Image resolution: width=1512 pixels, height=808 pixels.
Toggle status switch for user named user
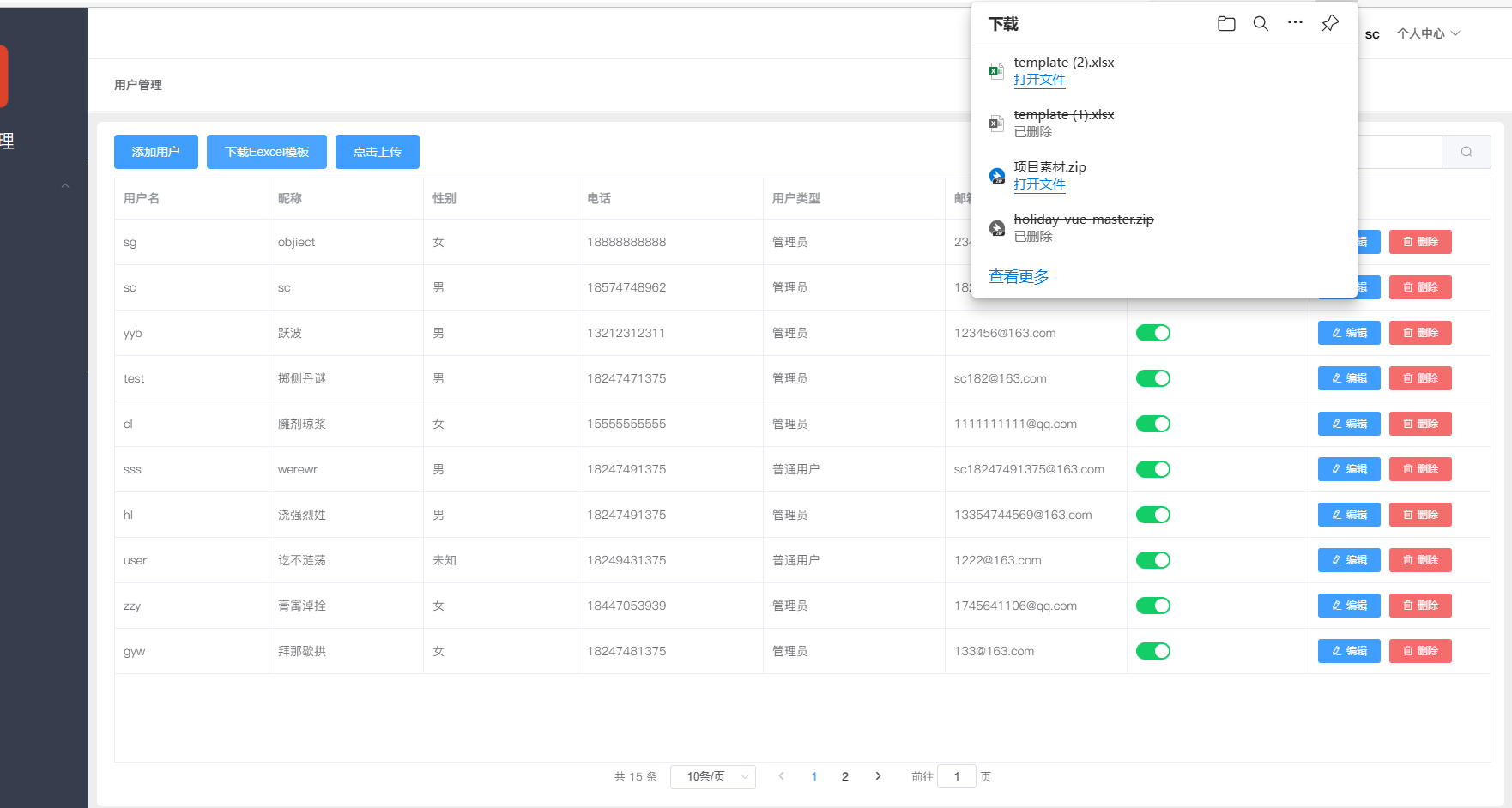[1153, 560]
